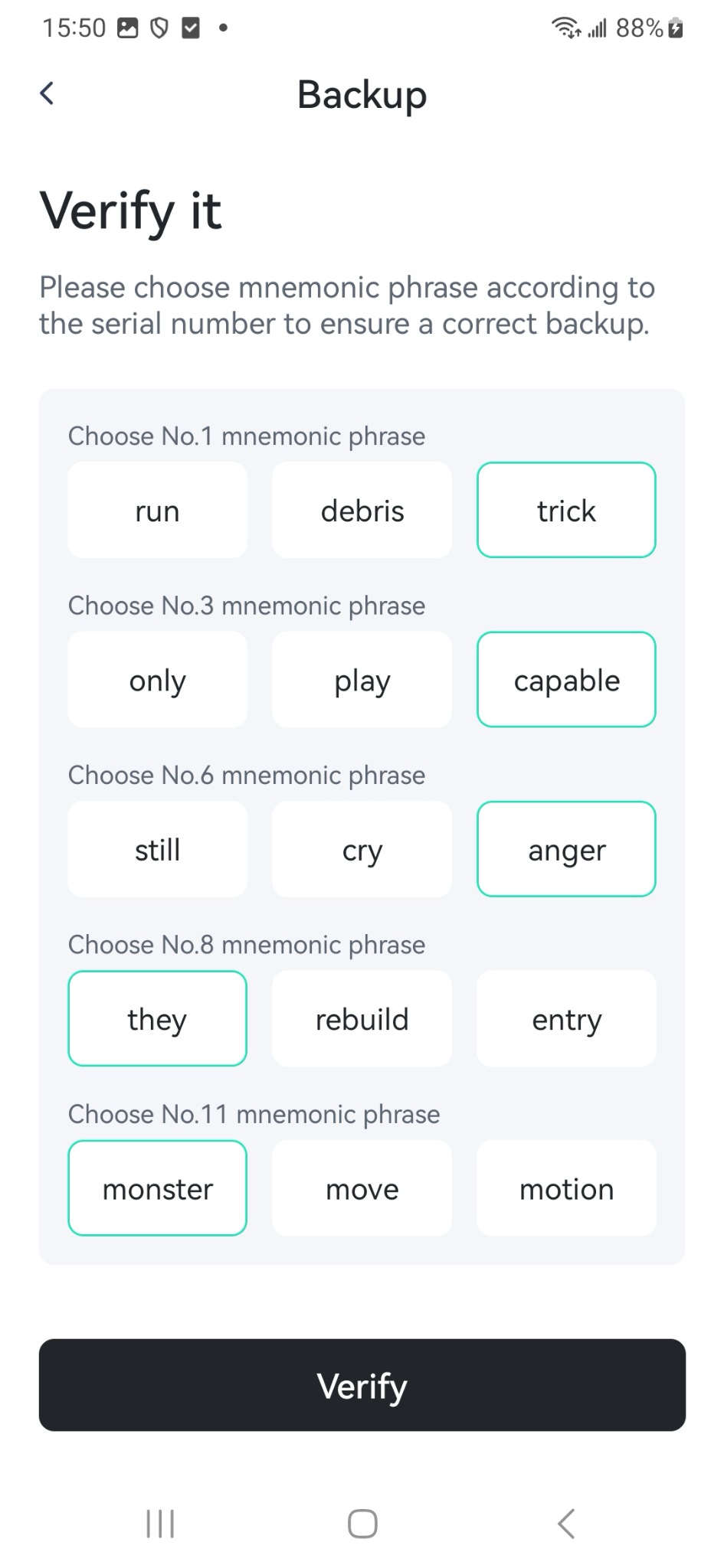
Task: Tap the black Verify button
Action: coord(362,1385)
